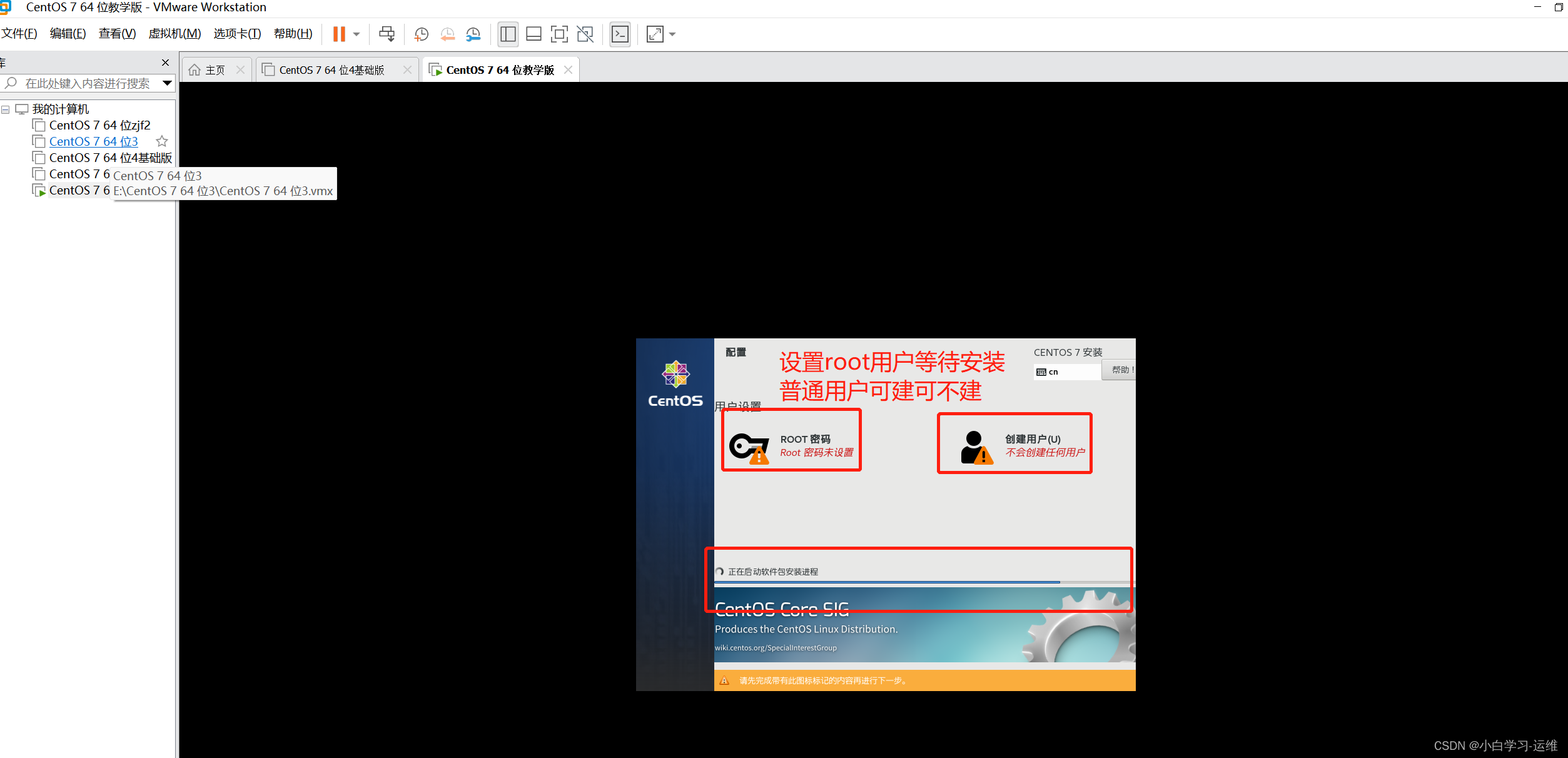Screen dimensions: 1568x758
Task: Click the library search input field
Action: click(x=88, y=83)
